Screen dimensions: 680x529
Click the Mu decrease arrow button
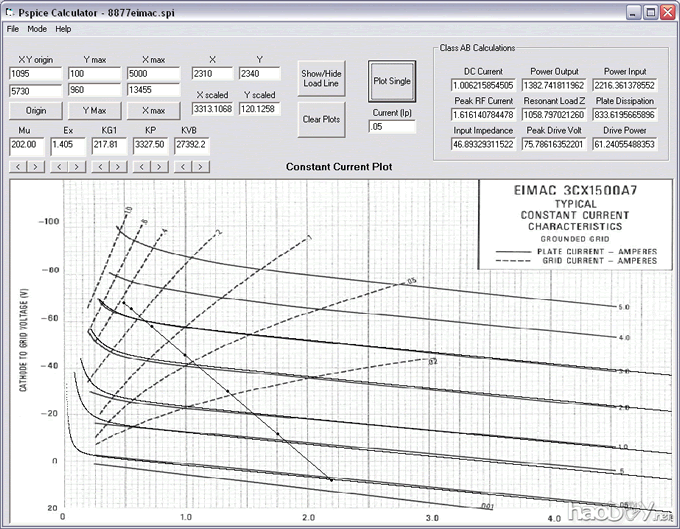point(18,165)
